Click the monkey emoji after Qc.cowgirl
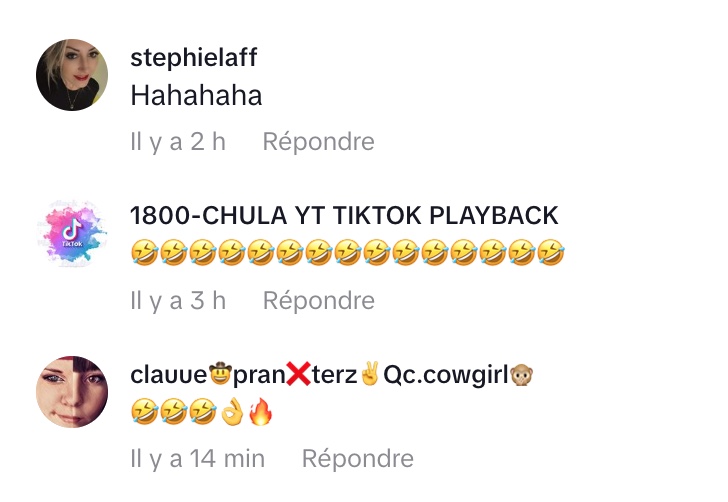Image resolution: width=728 pixels, height=502 pixels. [521, 375]
